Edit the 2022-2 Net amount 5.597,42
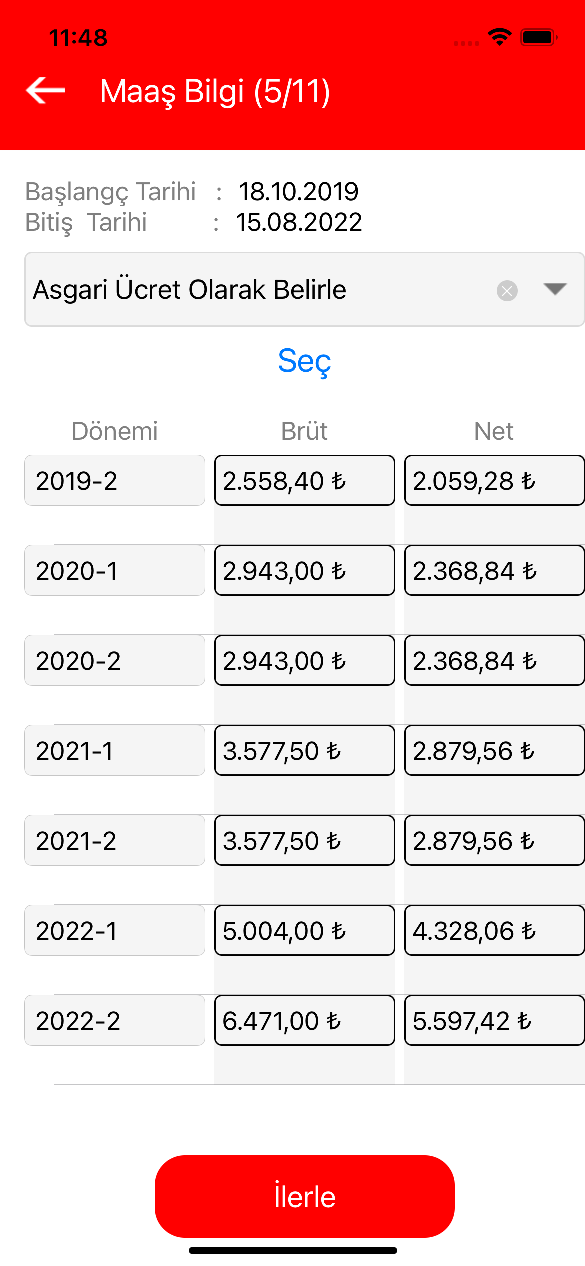 tap(494, 1021)
